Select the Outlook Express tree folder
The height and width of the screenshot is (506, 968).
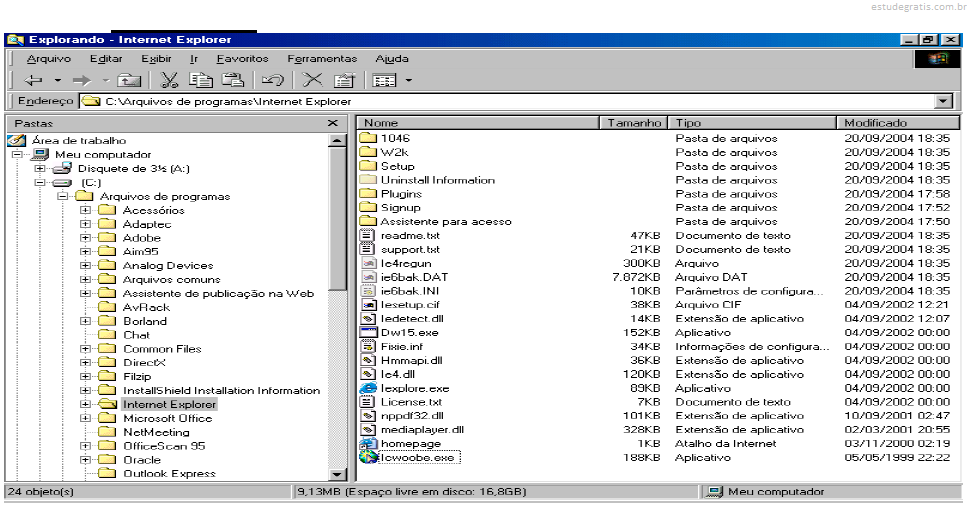coord(169,474)
